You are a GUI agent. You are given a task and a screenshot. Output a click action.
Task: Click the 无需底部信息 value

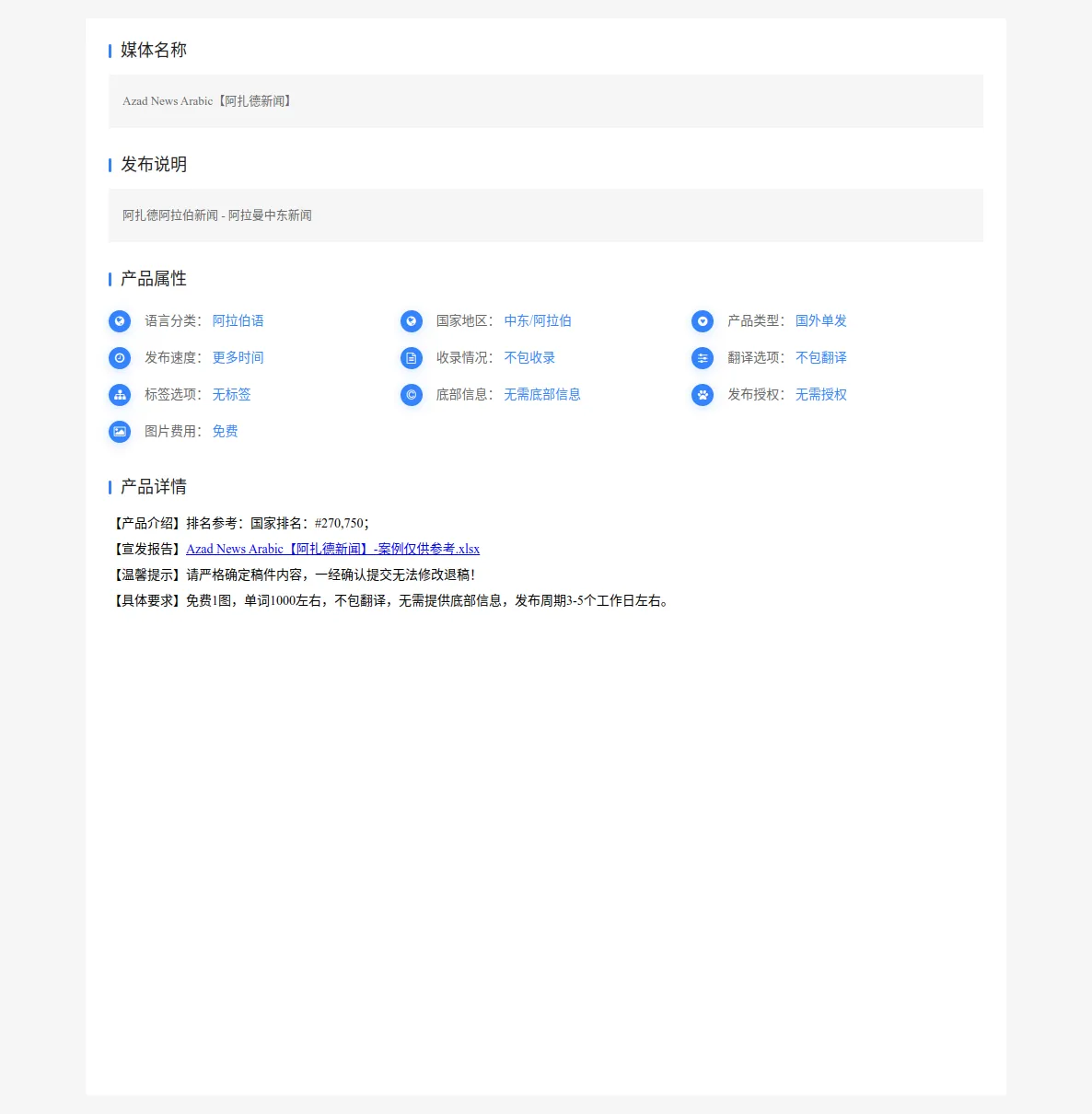542,395
